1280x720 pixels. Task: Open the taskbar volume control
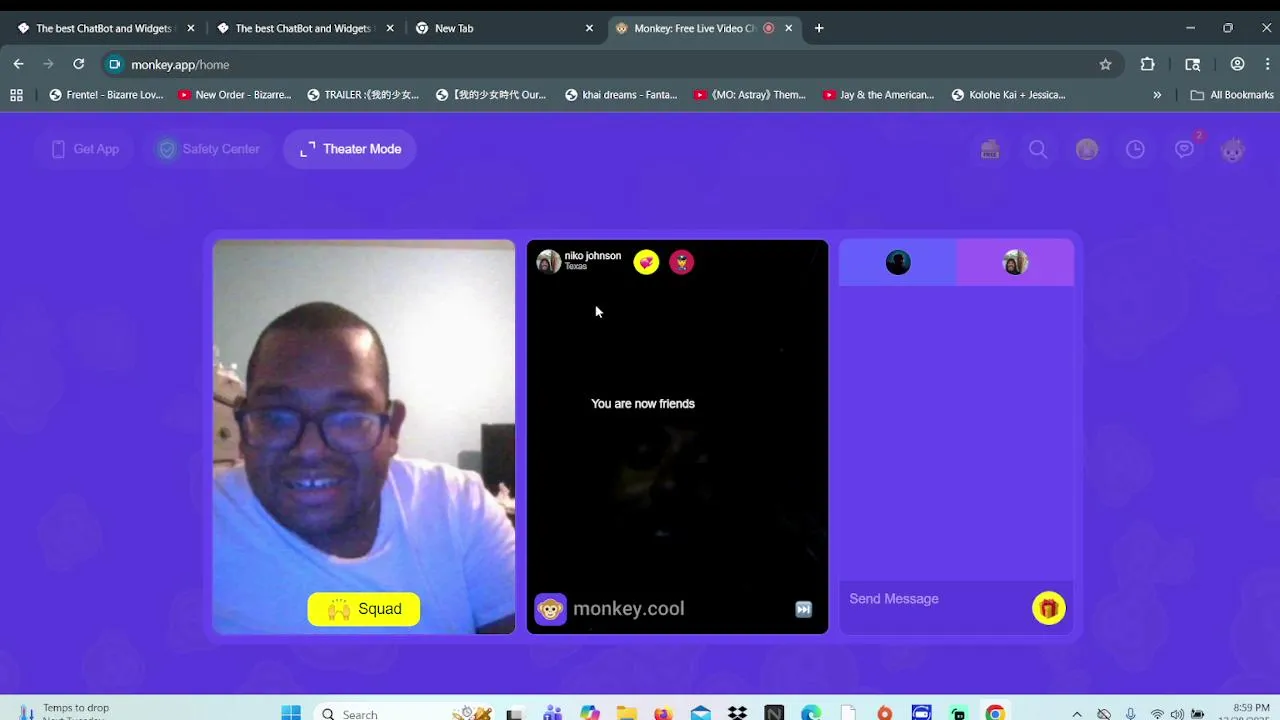coord(1177,714)
